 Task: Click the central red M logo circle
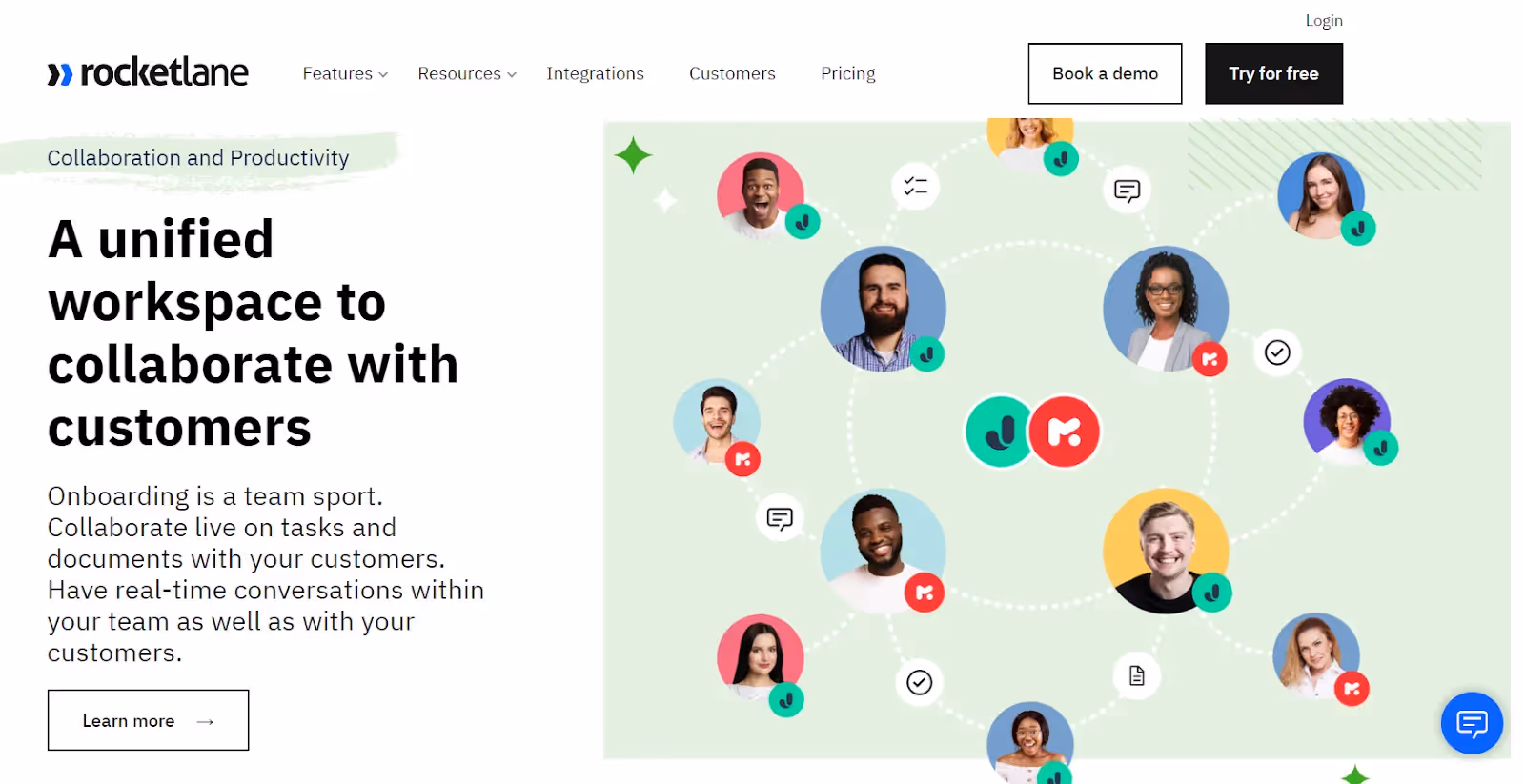pos(1065,432)
